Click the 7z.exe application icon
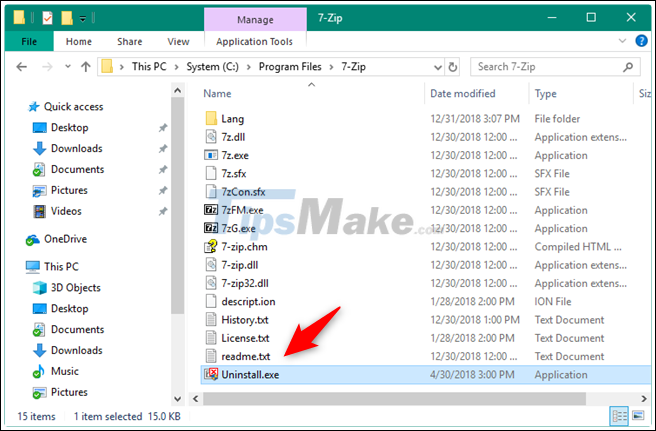656x431 pixels. tap(211, 155)
